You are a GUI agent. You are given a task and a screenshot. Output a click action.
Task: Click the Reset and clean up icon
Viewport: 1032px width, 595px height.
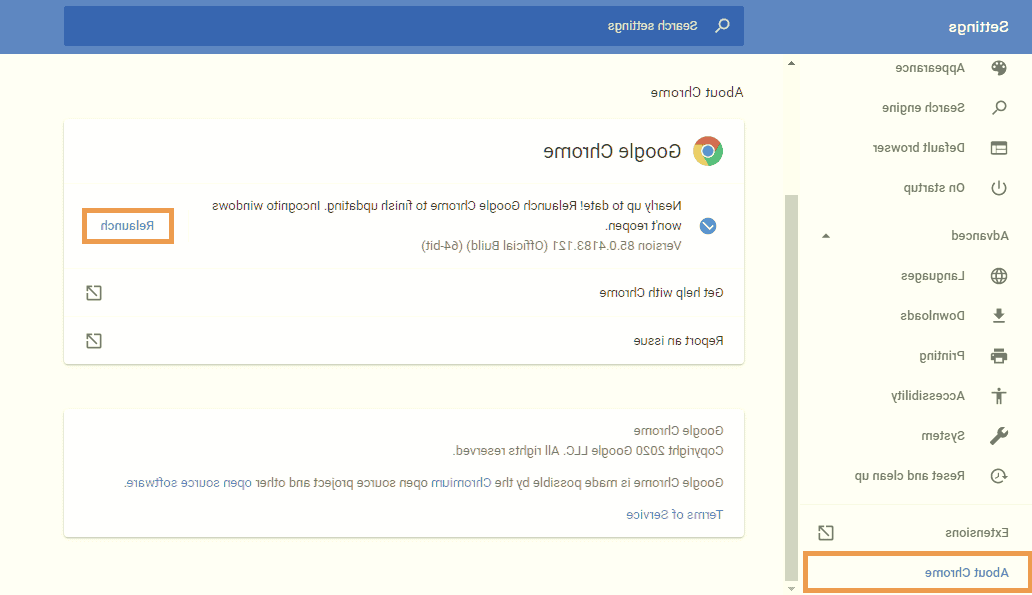998,476
